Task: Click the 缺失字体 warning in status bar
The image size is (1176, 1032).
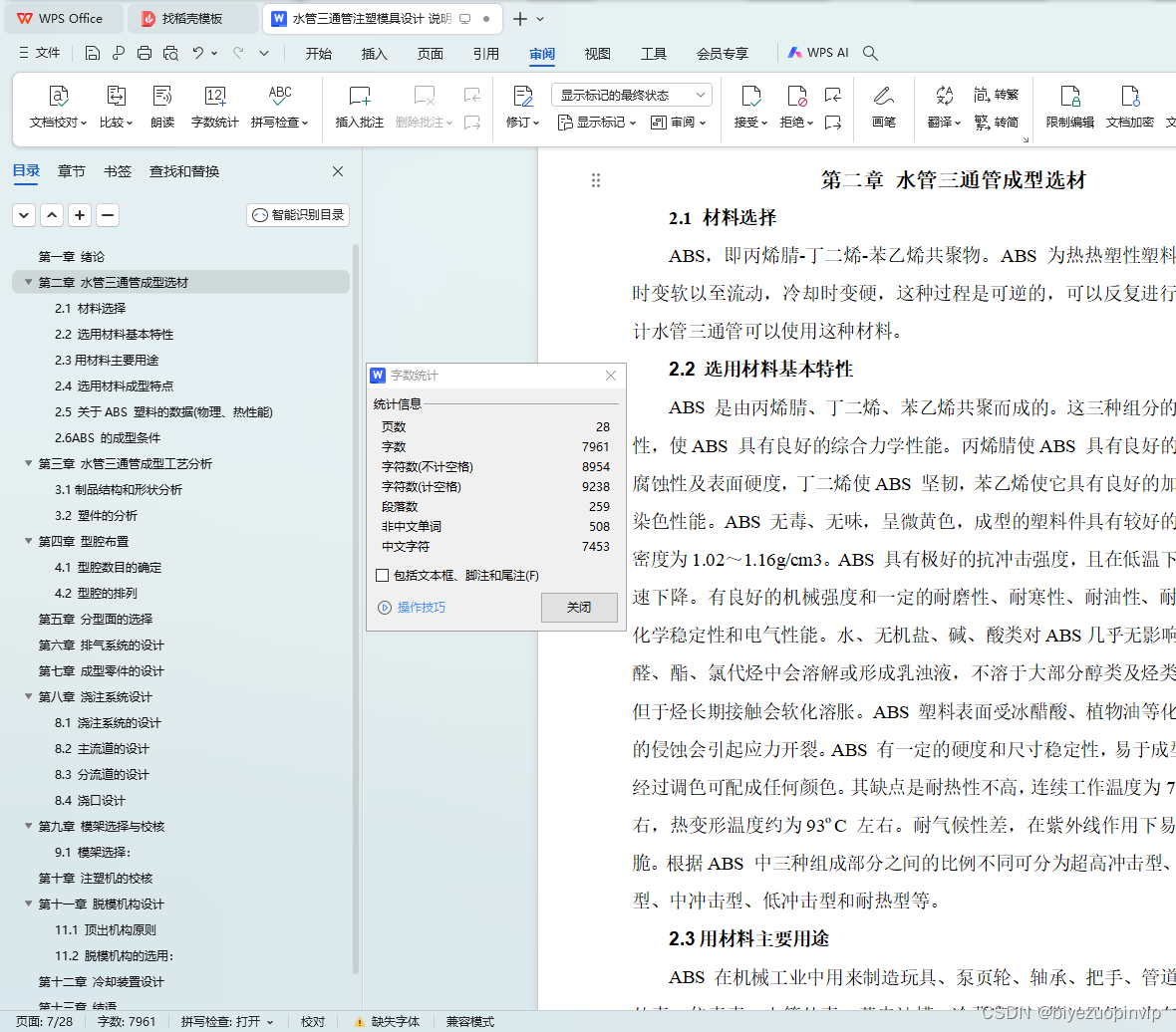Action: pyautogui.click(x=387, y=1021)
